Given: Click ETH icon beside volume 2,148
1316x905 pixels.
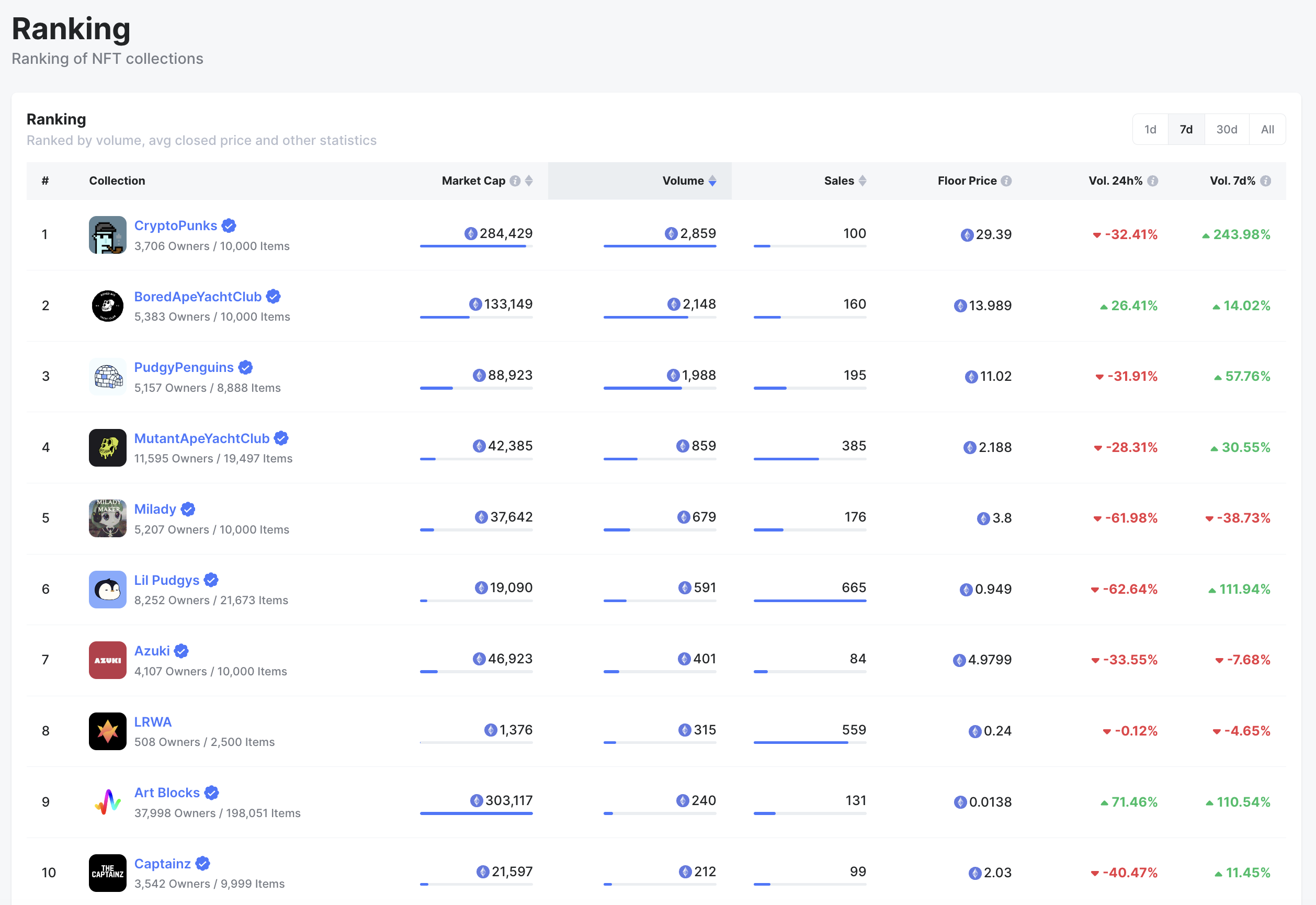Looking at the screenshot, I should pos(674,304).
